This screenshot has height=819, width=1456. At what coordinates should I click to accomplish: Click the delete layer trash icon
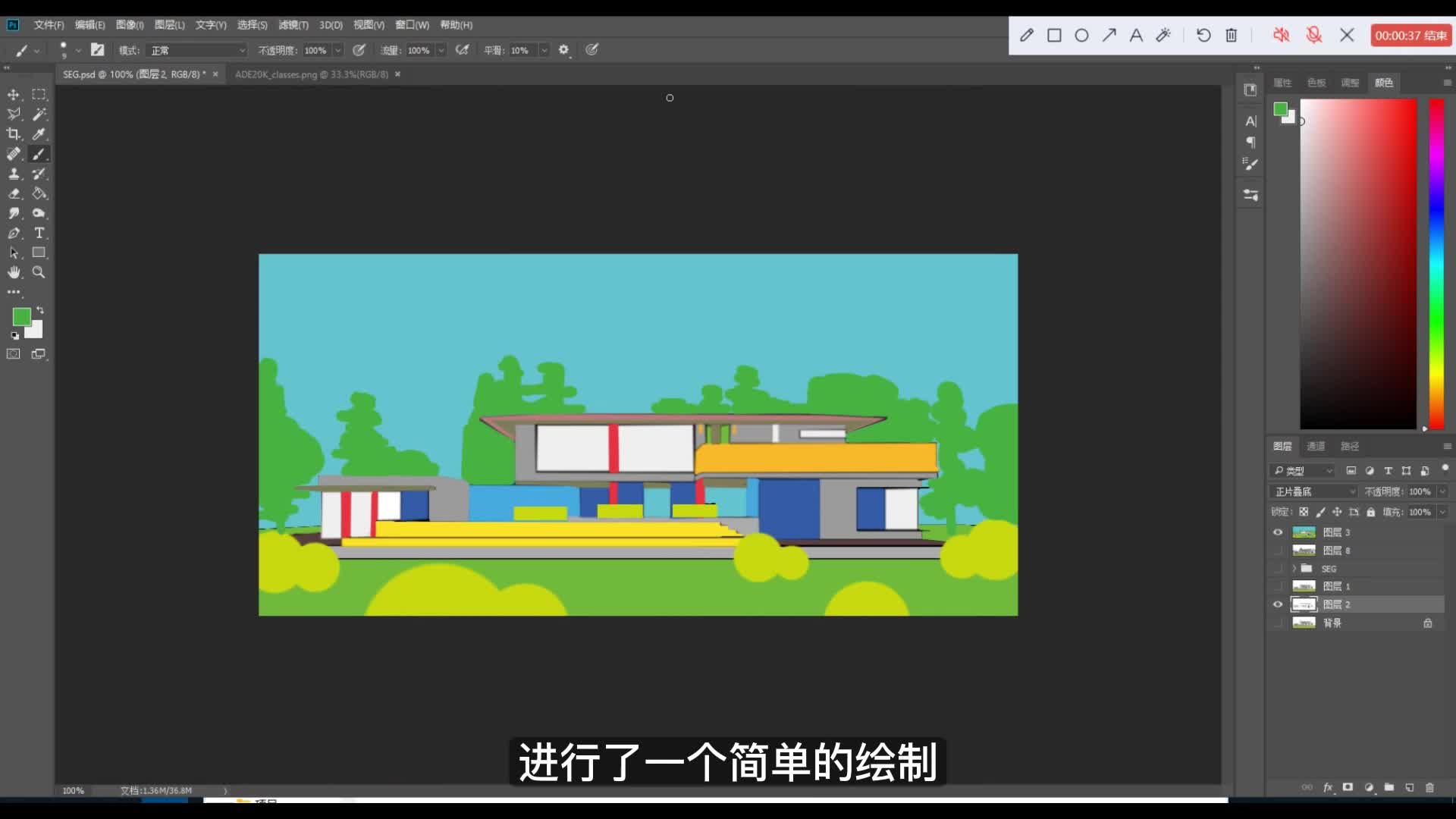pyautogui.click(x=1429, y=787)
